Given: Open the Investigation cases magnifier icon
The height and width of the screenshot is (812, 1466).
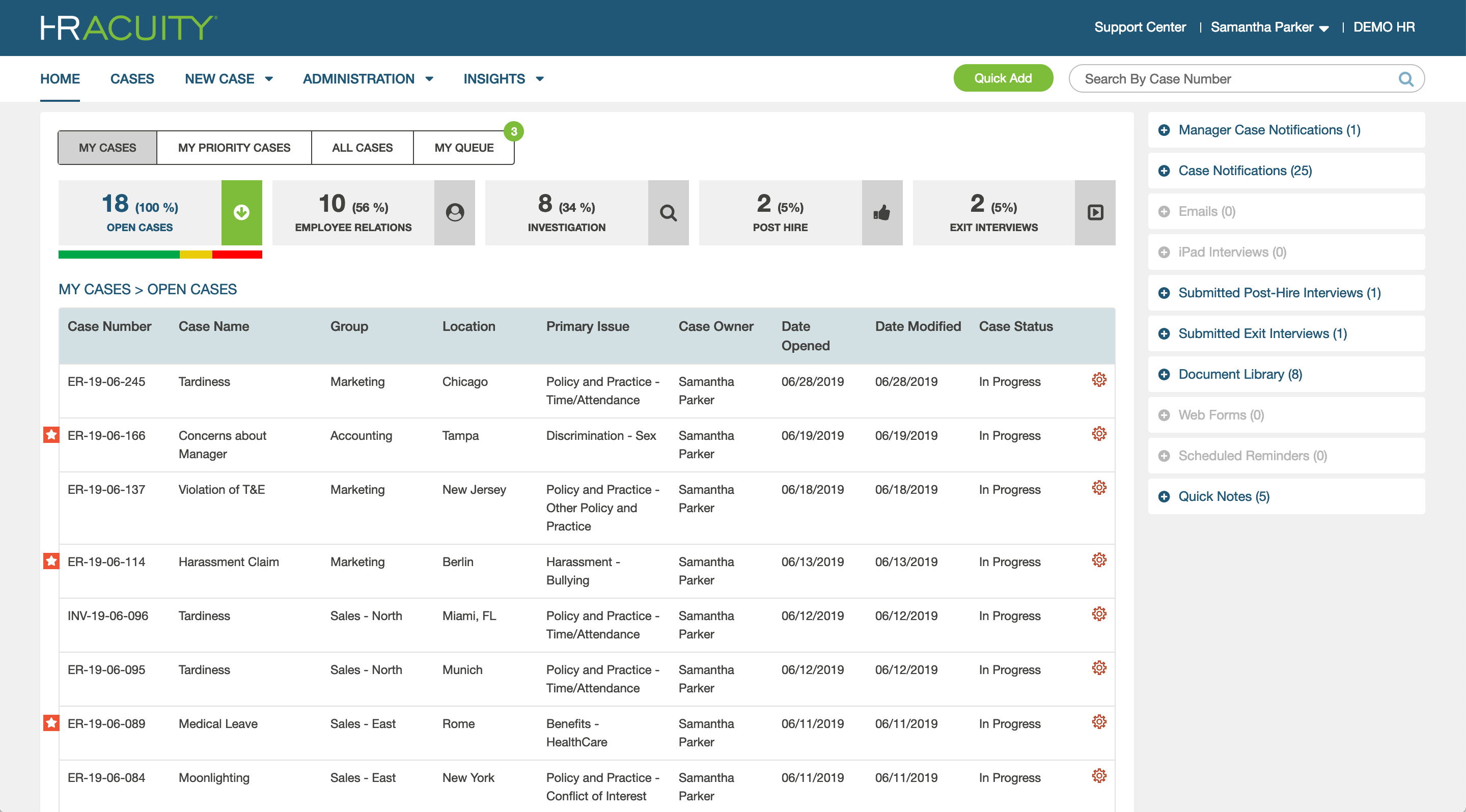Looking at the screenshot, I should coord(669,213).
